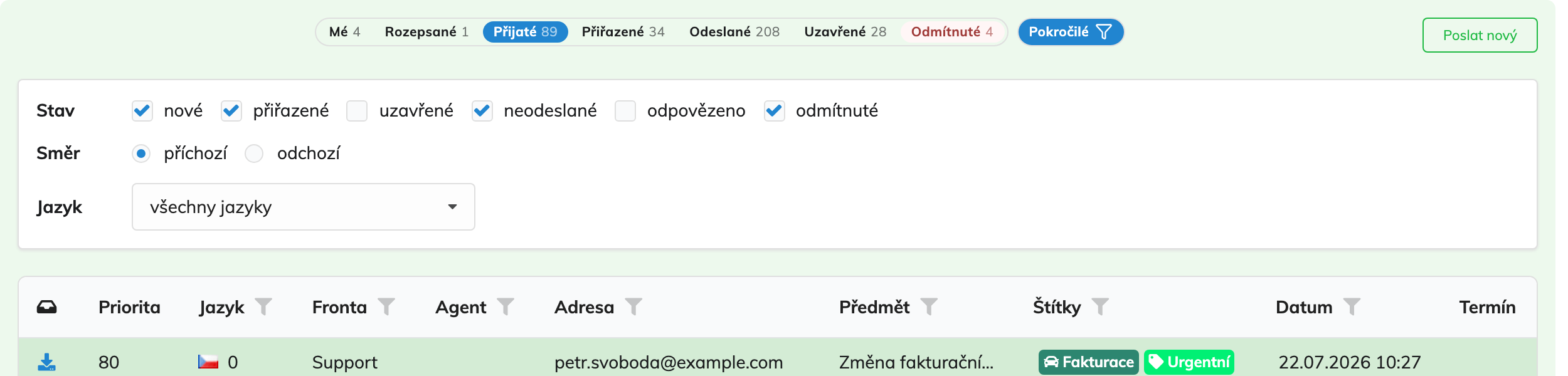Viewport: 1568px width, 376px height.
Task: Click the inbox tray icon in table header
Action: [x=47, y=307]
